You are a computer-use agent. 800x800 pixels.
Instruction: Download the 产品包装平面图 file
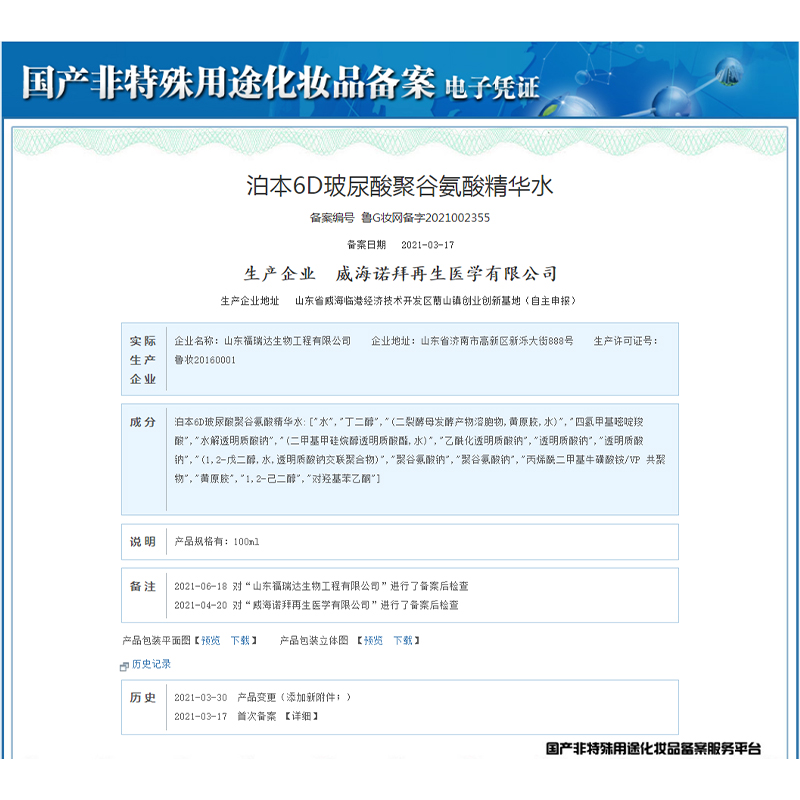tap(240, 640)
